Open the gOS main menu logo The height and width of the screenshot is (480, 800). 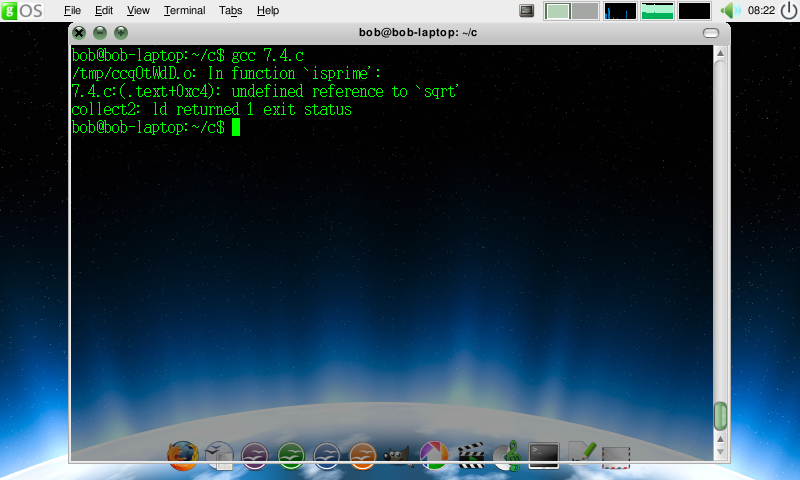pyautogui.click(x=22, y=10)
